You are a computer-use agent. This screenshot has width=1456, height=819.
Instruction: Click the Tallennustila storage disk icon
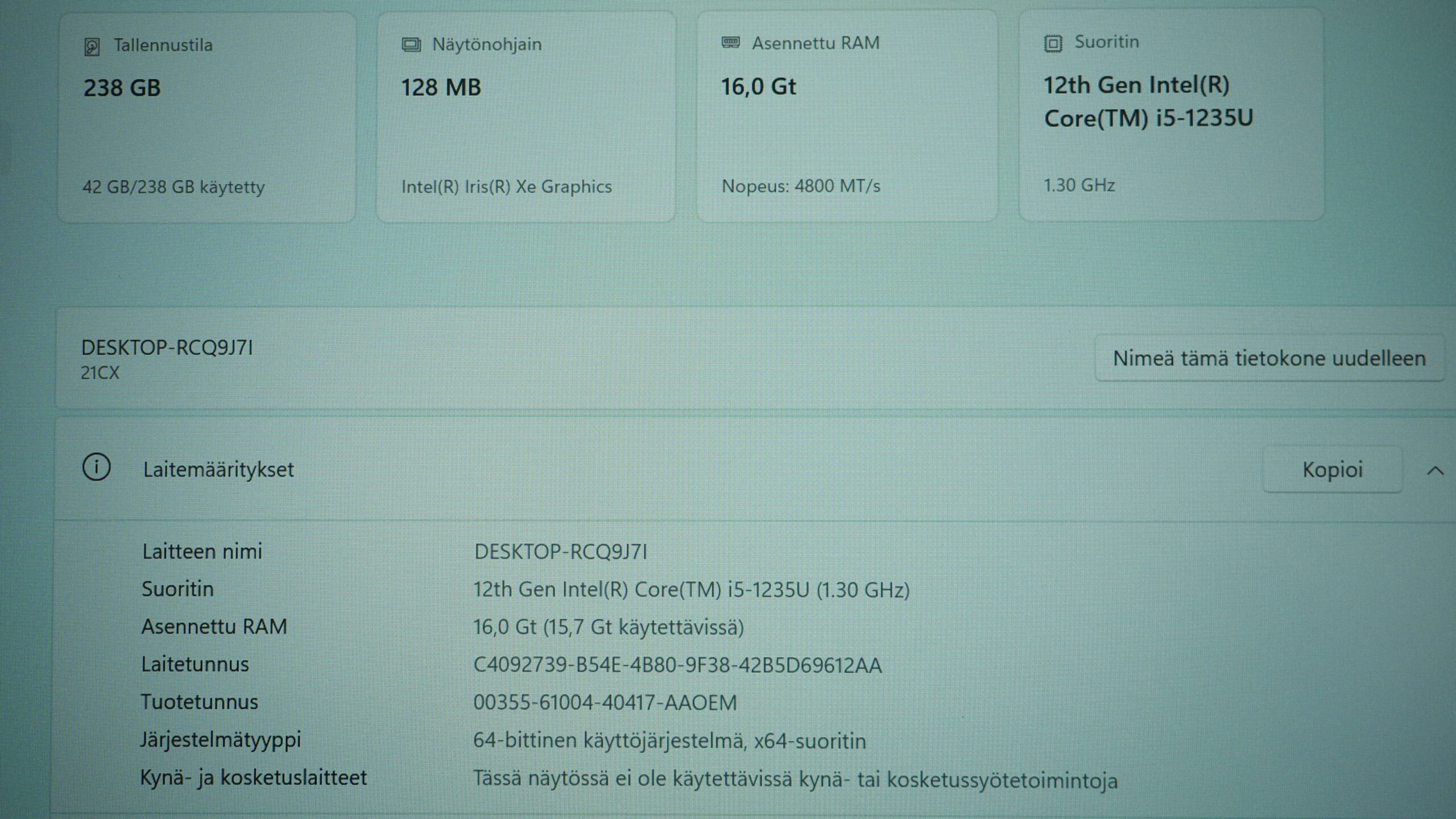coord(92,47)
